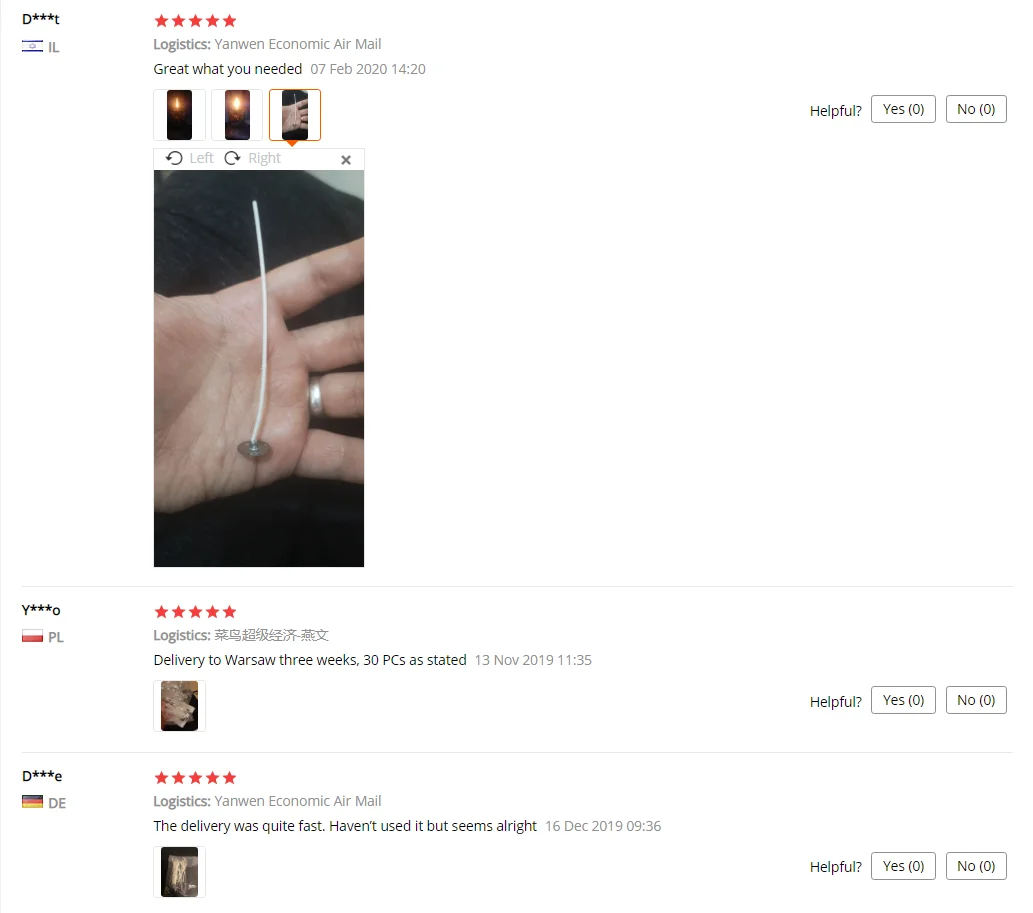The width and height of the screenshot is (1033, 913).
Task: Open the photo thumbnail in the D***e review
Action: pos(179,872)
